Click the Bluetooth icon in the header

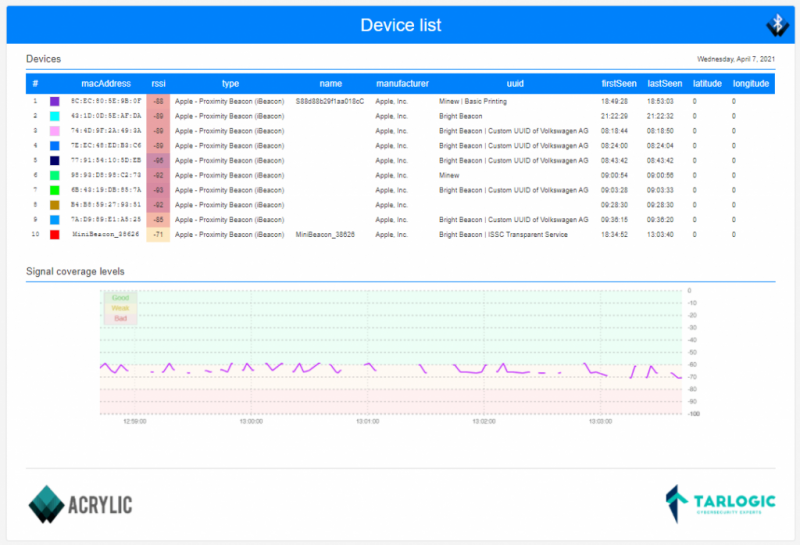click(x=777, y=24)
